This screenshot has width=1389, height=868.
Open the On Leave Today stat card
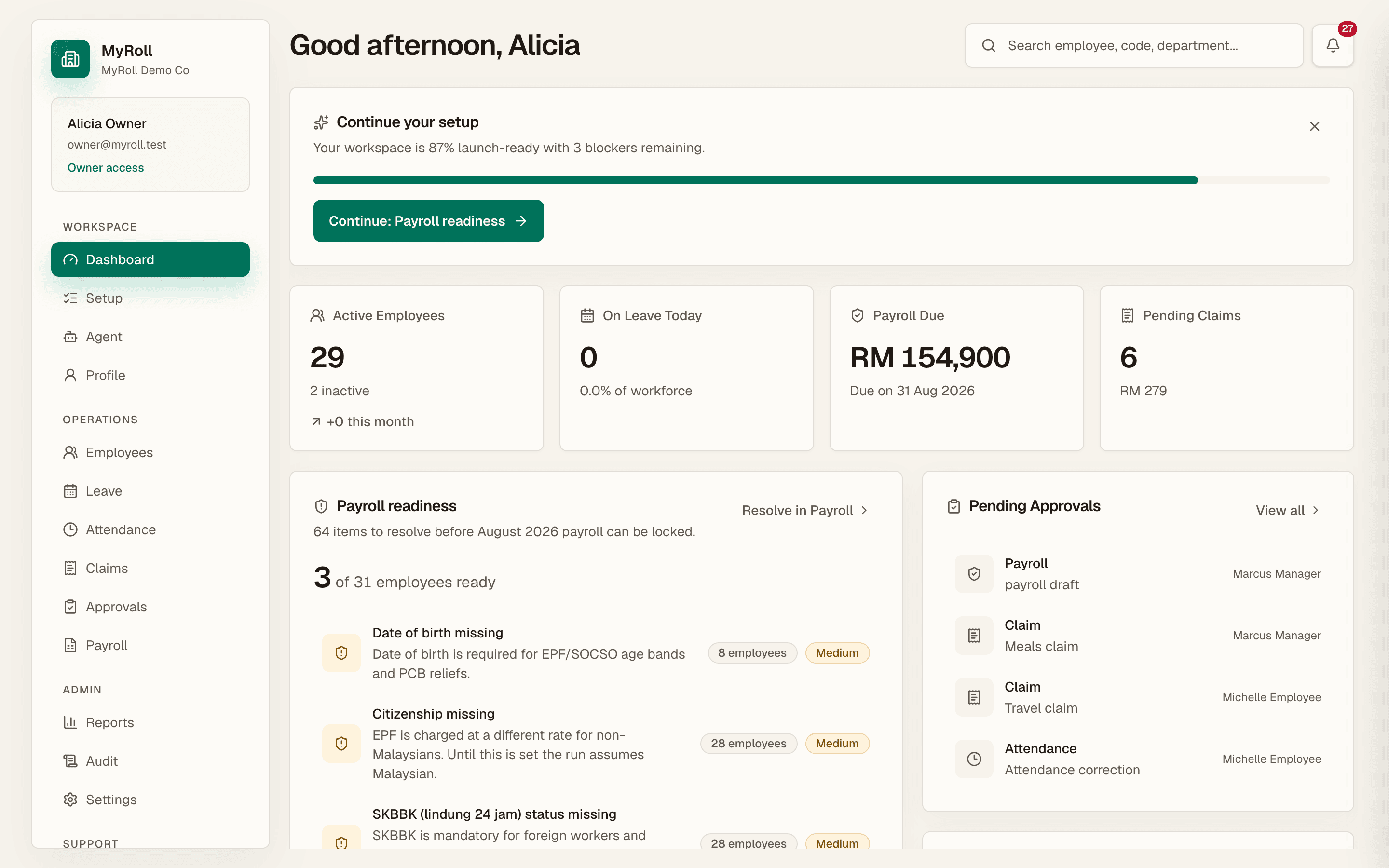pos(686,368)
